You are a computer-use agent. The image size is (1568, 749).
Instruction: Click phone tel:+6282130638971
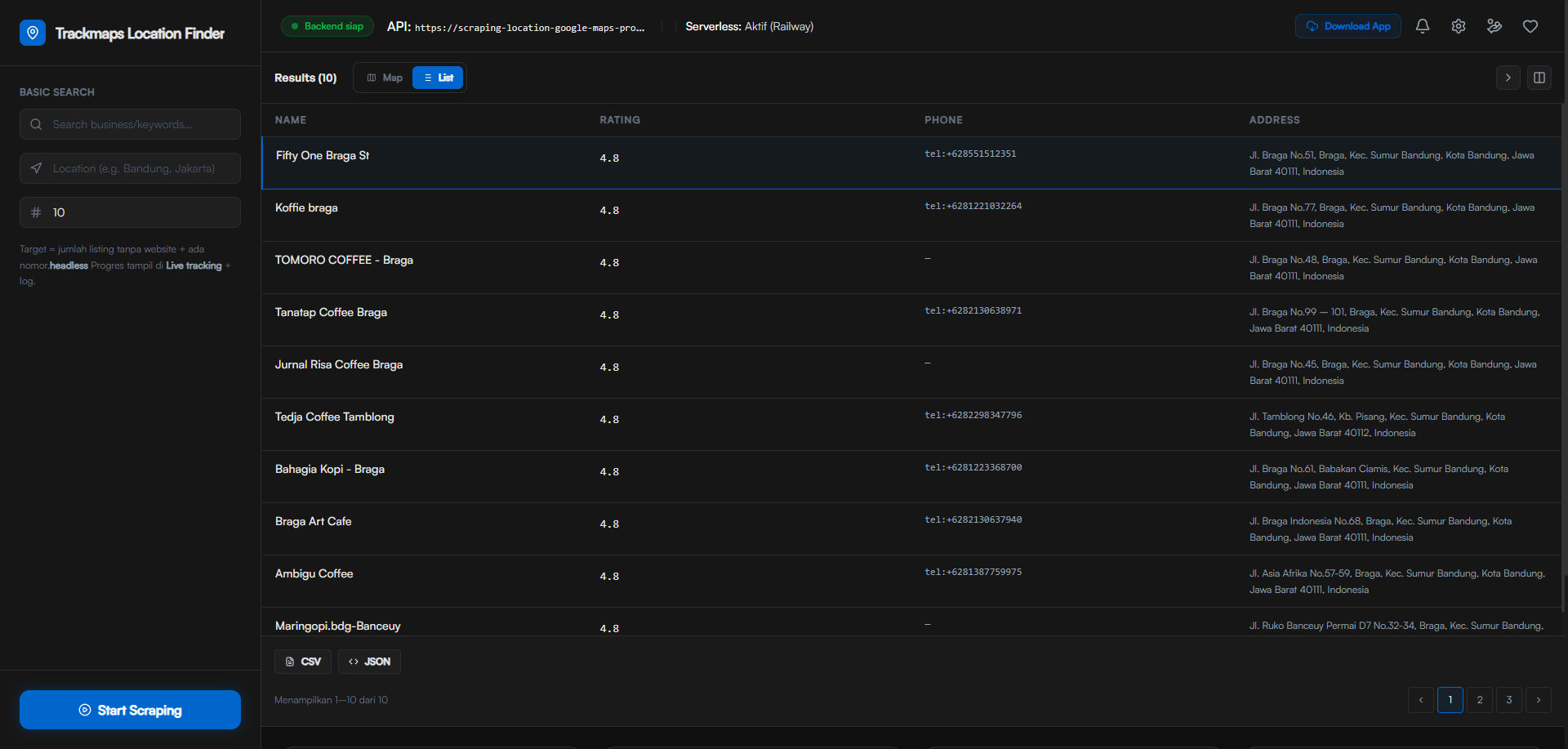(973, 310)
